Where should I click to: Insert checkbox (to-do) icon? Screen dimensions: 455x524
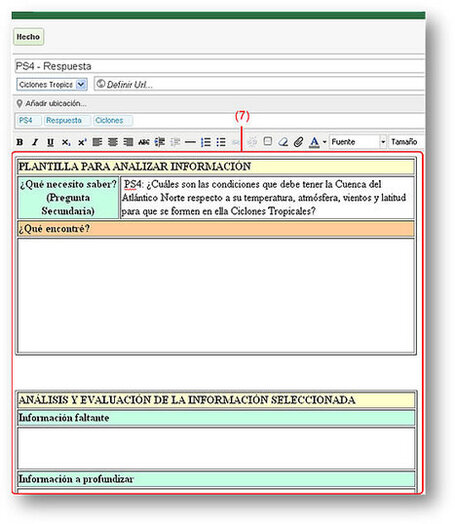268,141
